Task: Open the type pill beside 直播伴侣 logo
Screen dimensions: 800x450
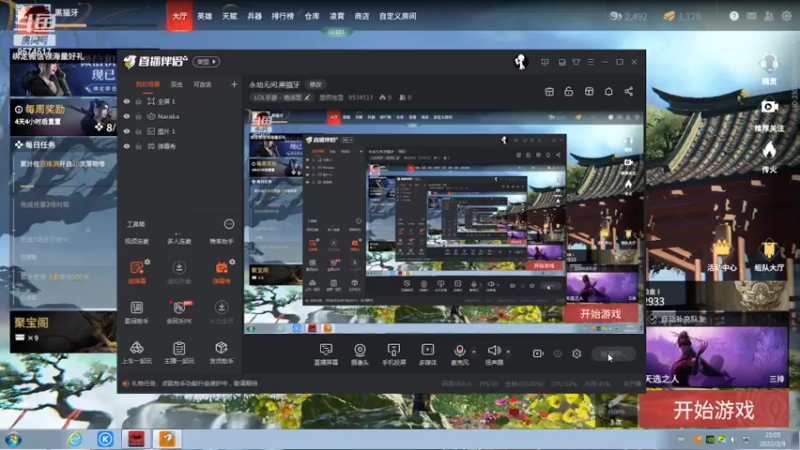Action: (206, 62)
